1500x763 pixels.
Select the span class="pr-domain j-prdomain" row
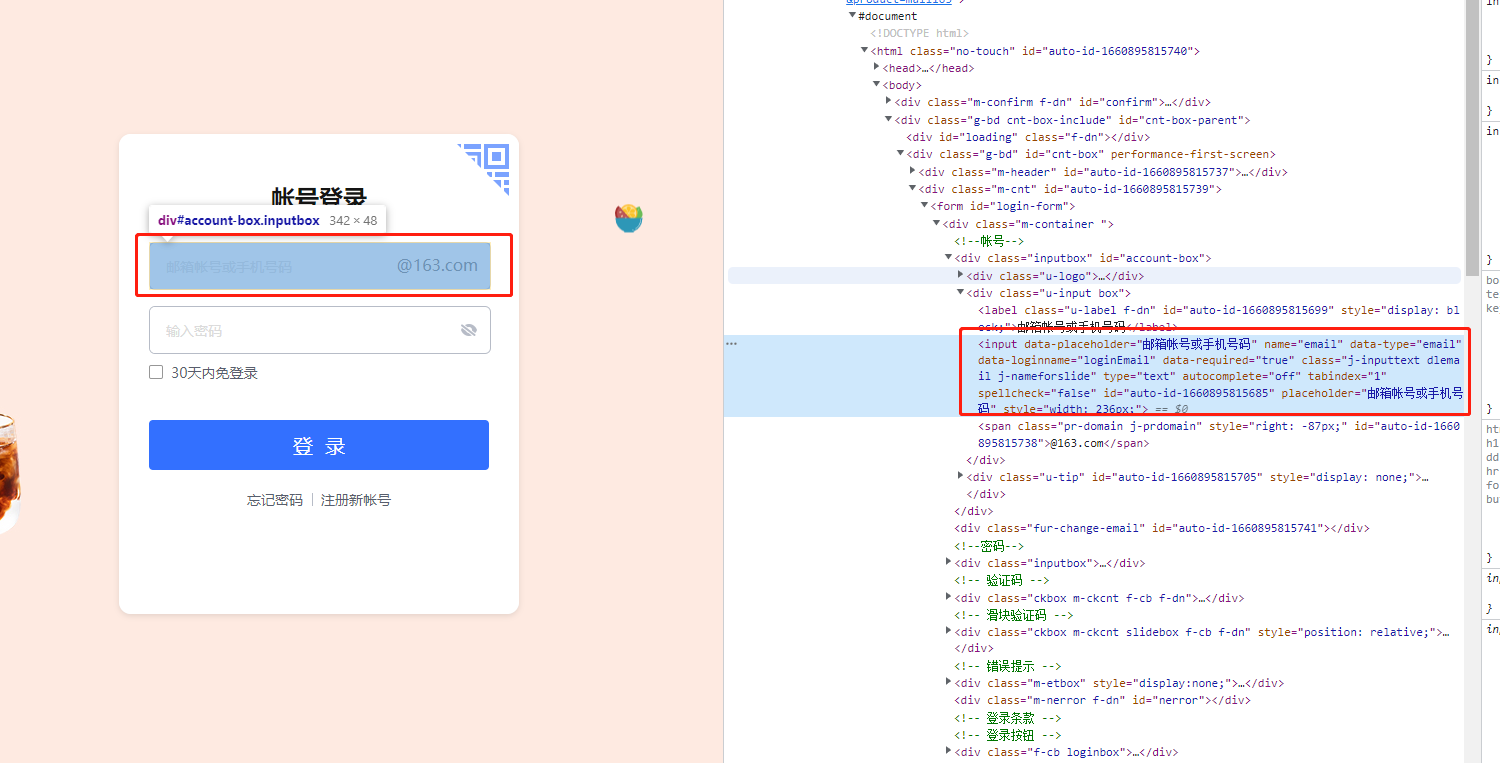pyautogui.click(x=1219, y=435)
